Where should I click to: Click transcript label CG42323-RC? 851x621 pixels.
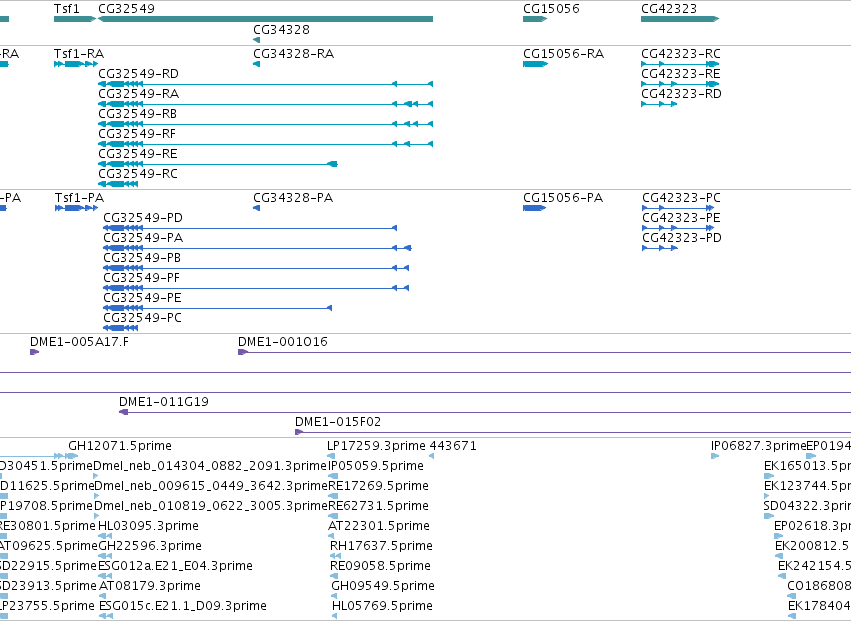coord(681,54)
